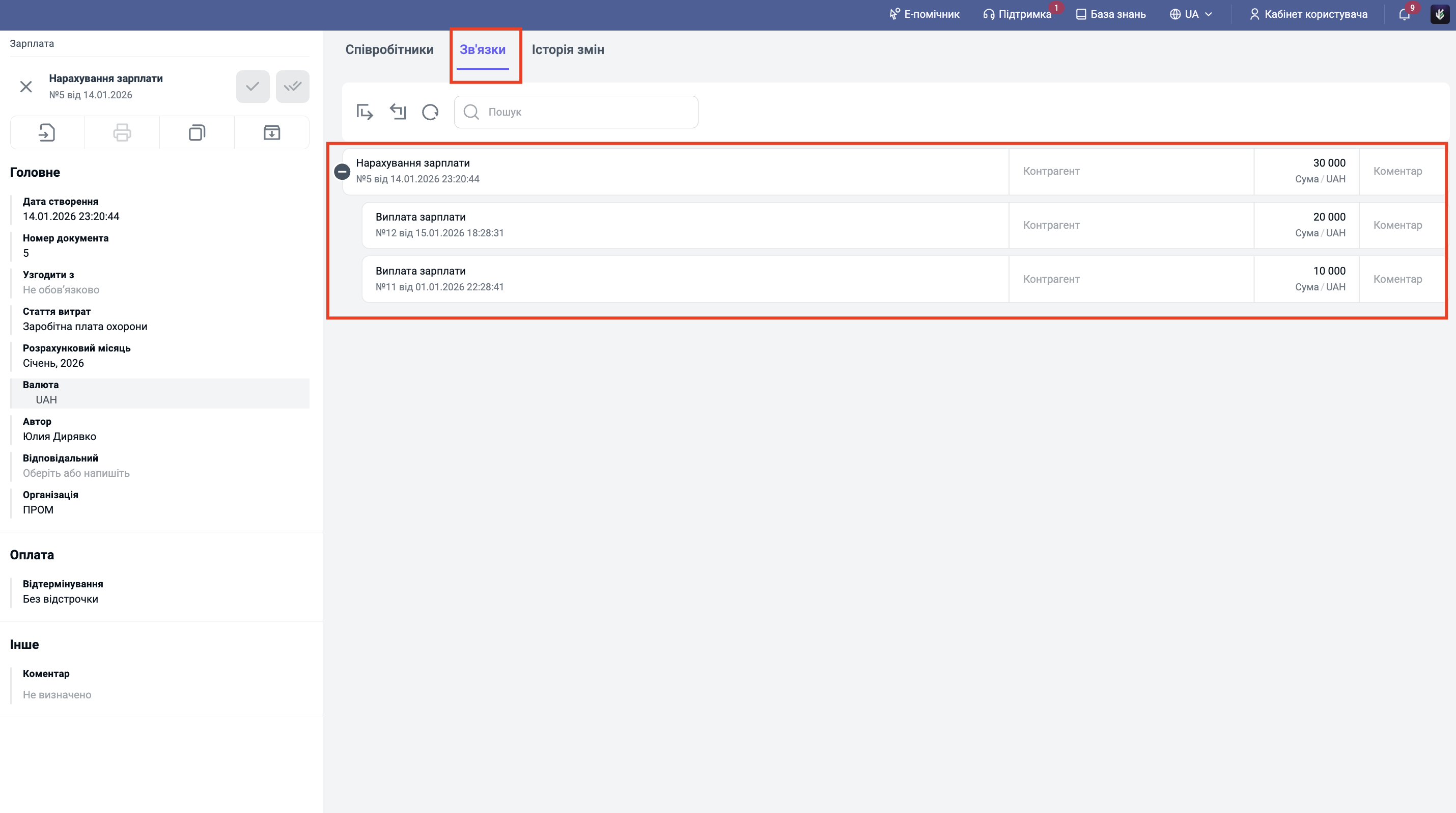Switch to the Історія змін tab
This screenshot has height=813, width=1456.
click(x=568, y=50)
